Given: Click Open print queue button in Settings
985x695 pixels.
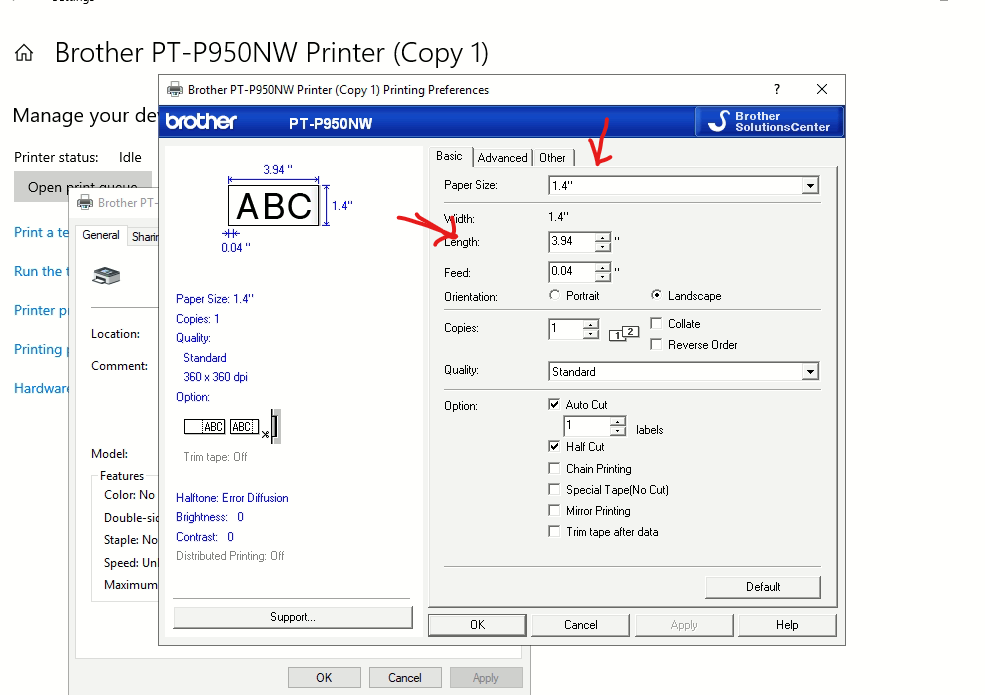Looking at the screenshot, I should click(83, 187).
